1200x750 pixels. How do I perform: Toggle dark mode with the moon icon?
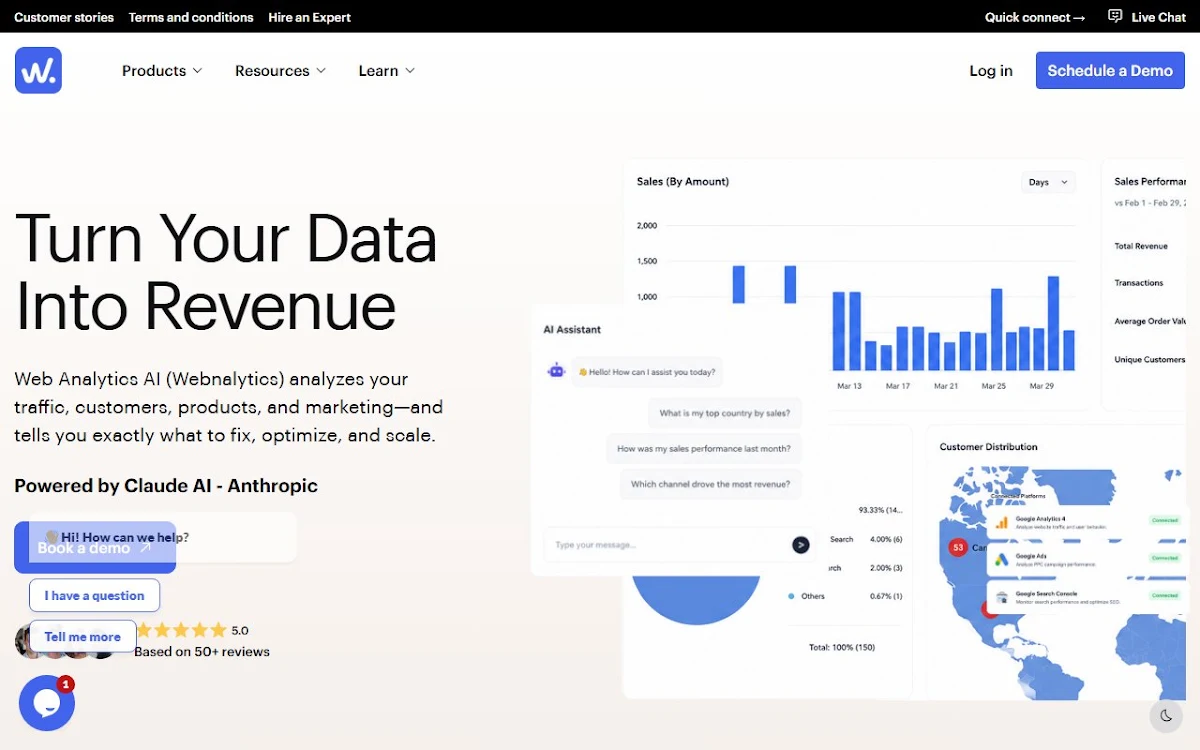(x=1166, y=715)
